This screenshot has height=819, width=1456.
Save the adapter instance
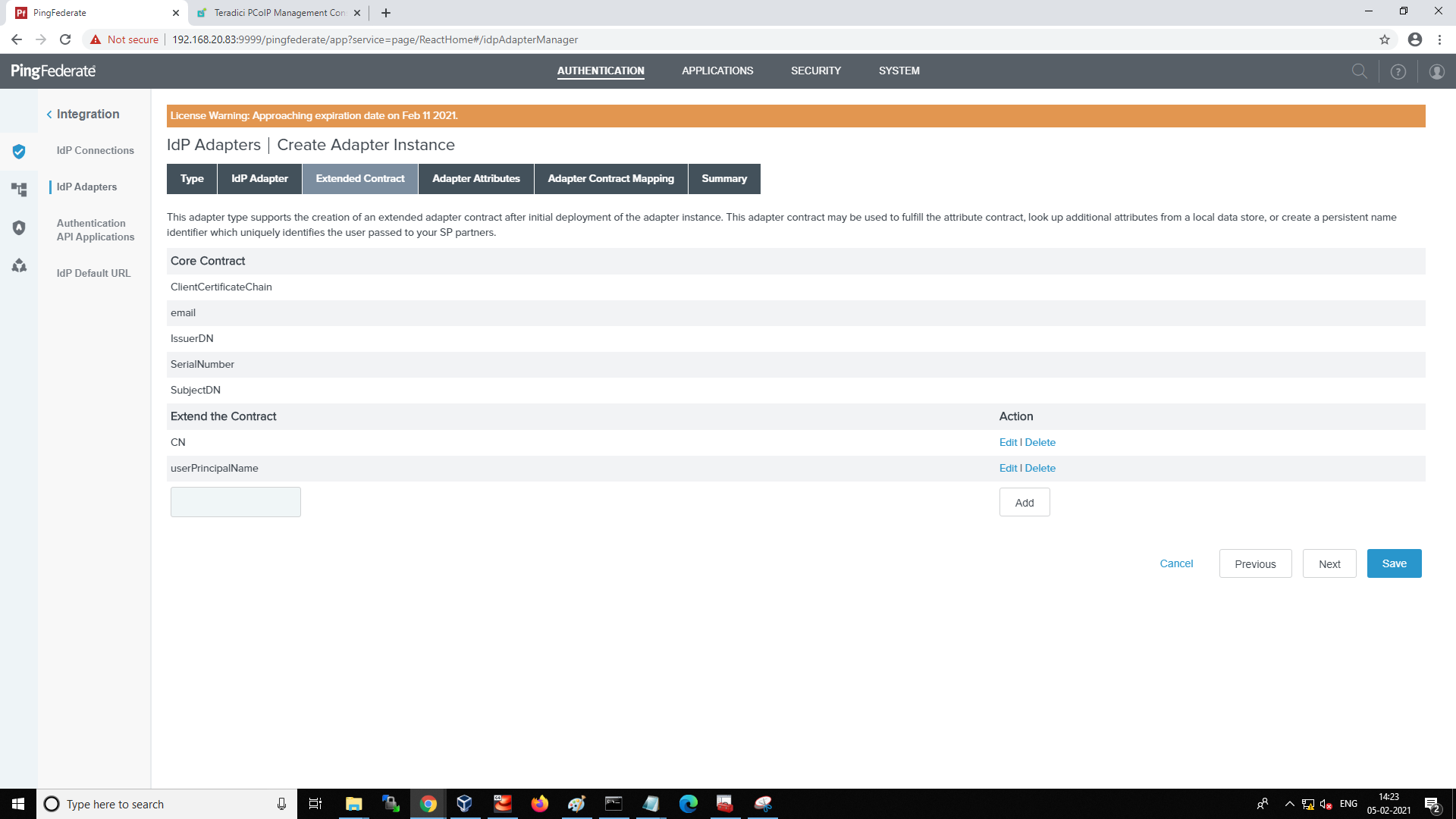1394,563
